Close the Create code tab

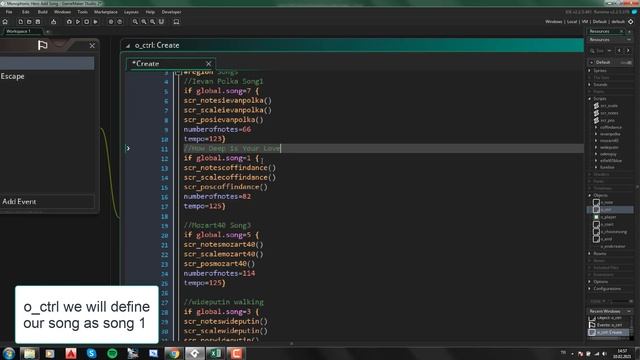click(x=209, y=64)
